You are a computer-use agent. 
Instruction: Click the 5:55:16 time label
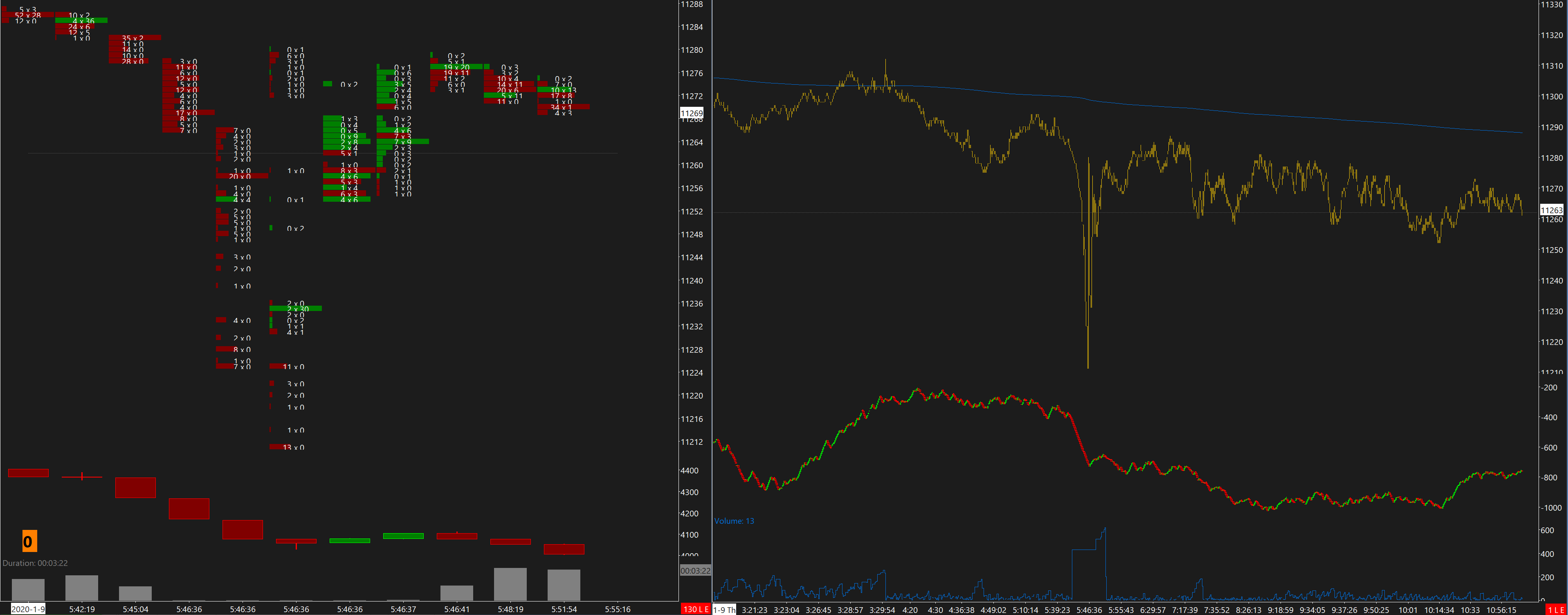[x=617, y=609]
